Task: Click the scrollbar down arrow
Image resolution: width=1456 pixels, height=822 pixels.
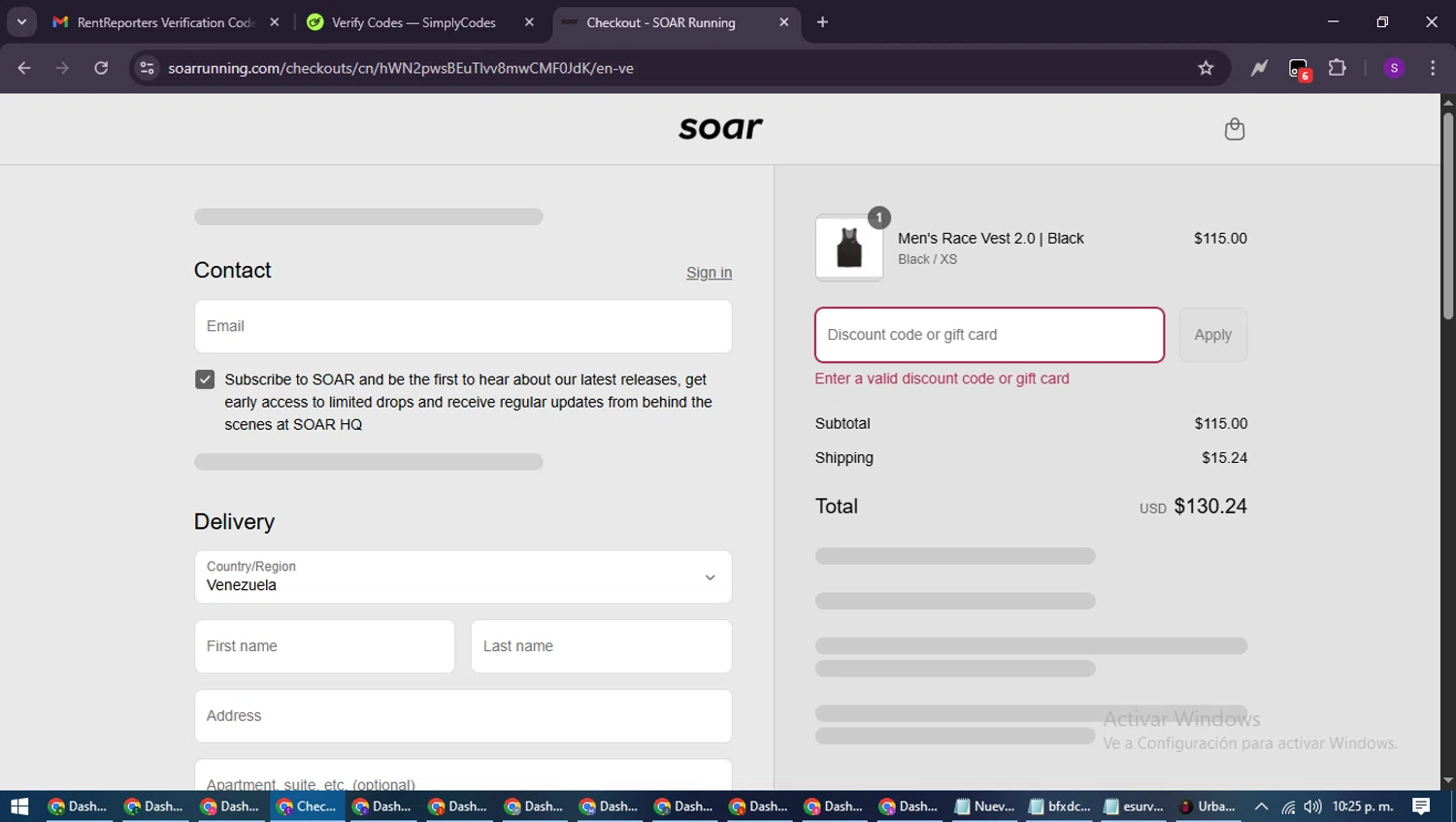Action: (1447, 780)
